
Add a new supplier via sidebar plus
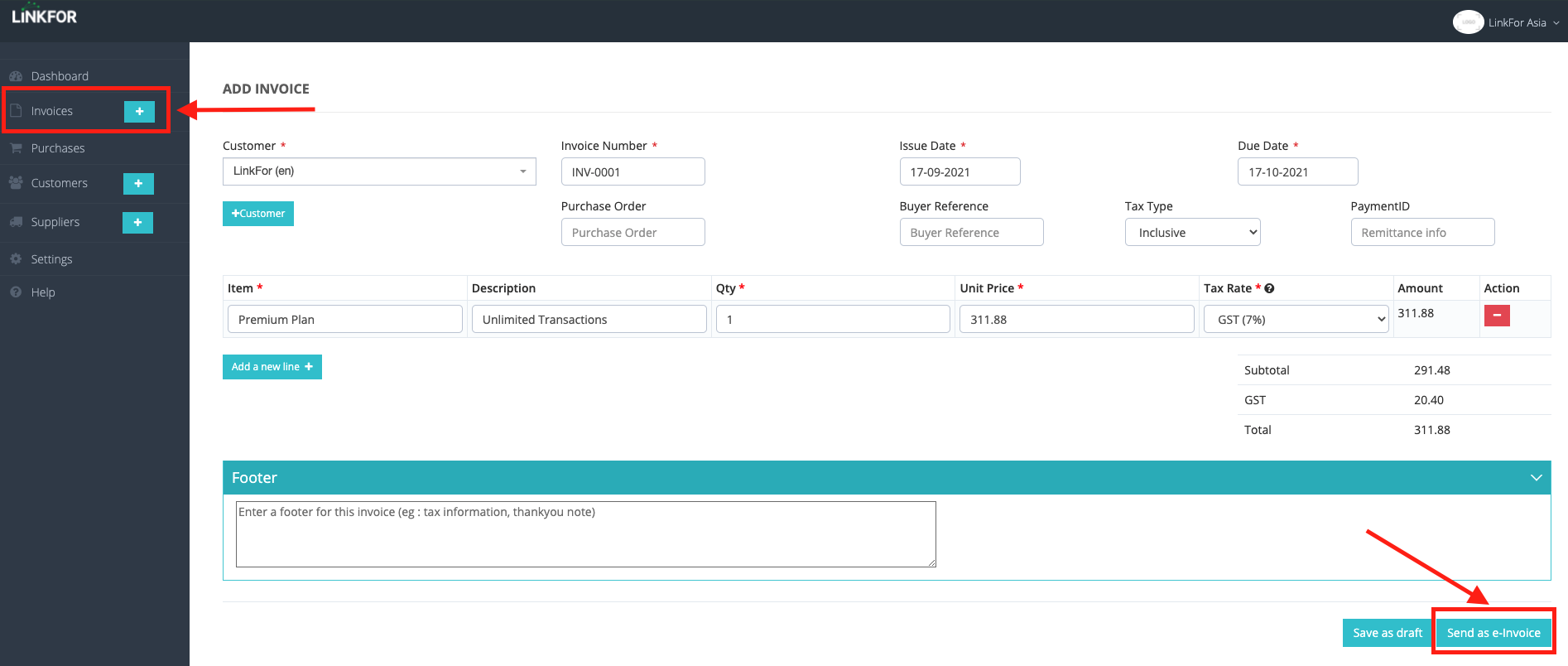tap(137, 222)
